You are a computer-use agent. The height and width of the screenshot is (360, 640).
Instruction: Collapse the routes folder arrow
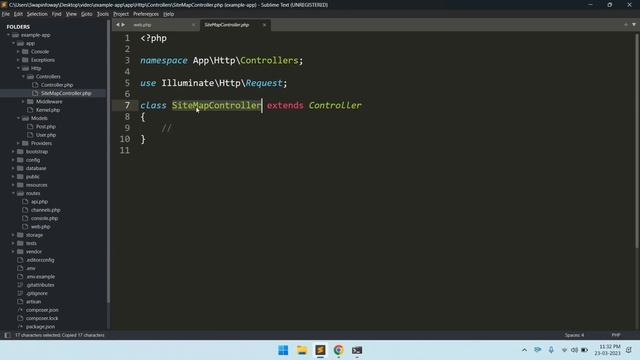[x=13, y=193]
